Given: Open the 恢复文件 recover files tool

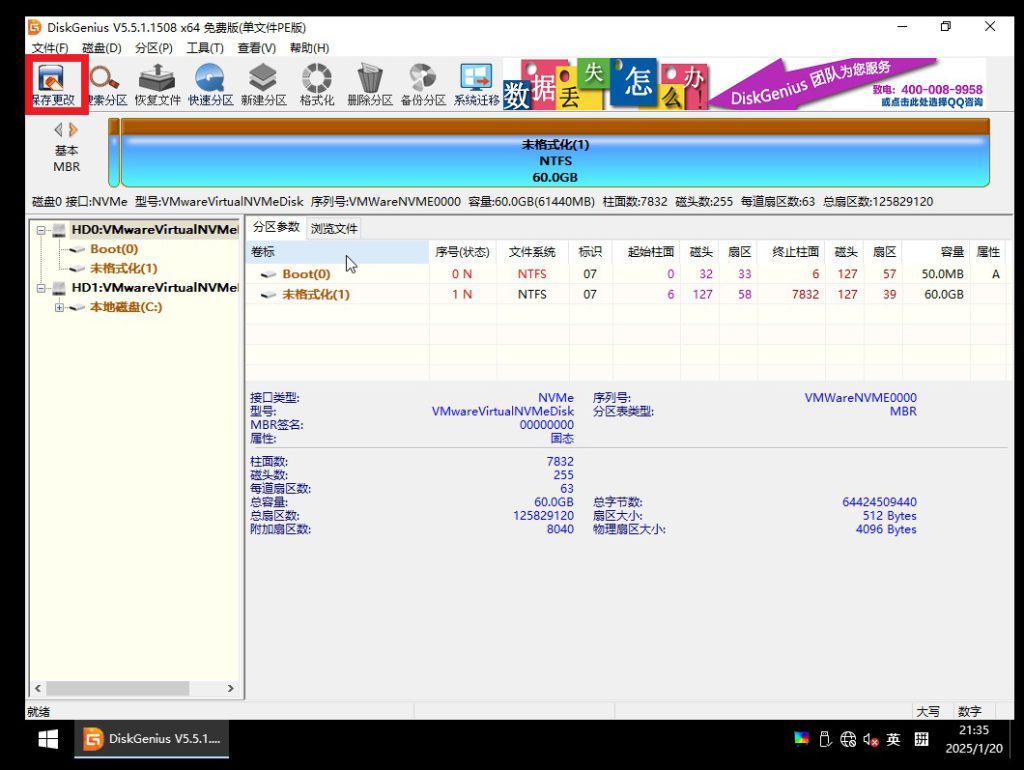Looking at the screenshot, I should tap(157, 84).
